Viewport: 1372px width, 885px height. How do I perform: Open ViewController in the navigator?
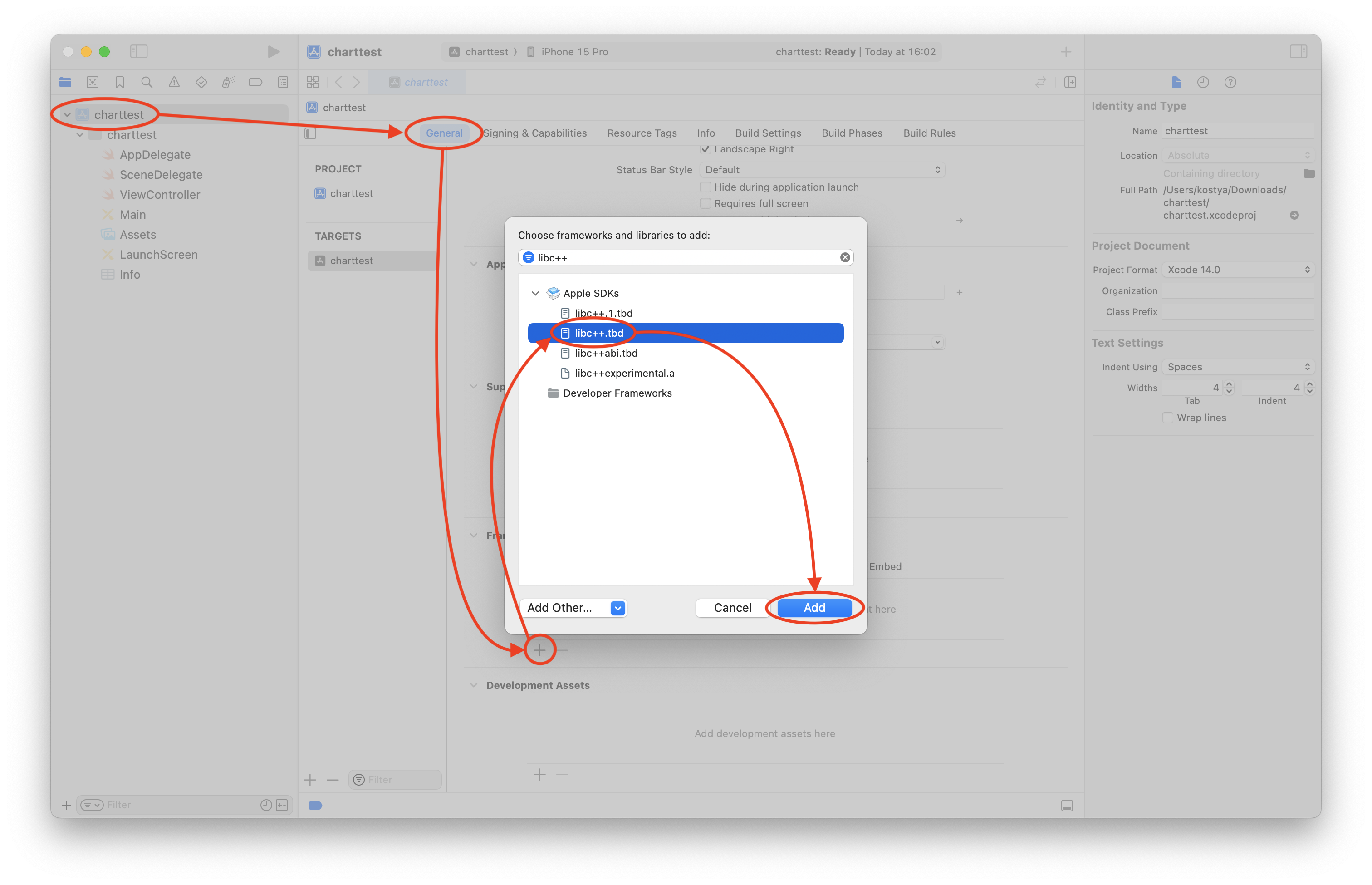(x=160, y=195)
